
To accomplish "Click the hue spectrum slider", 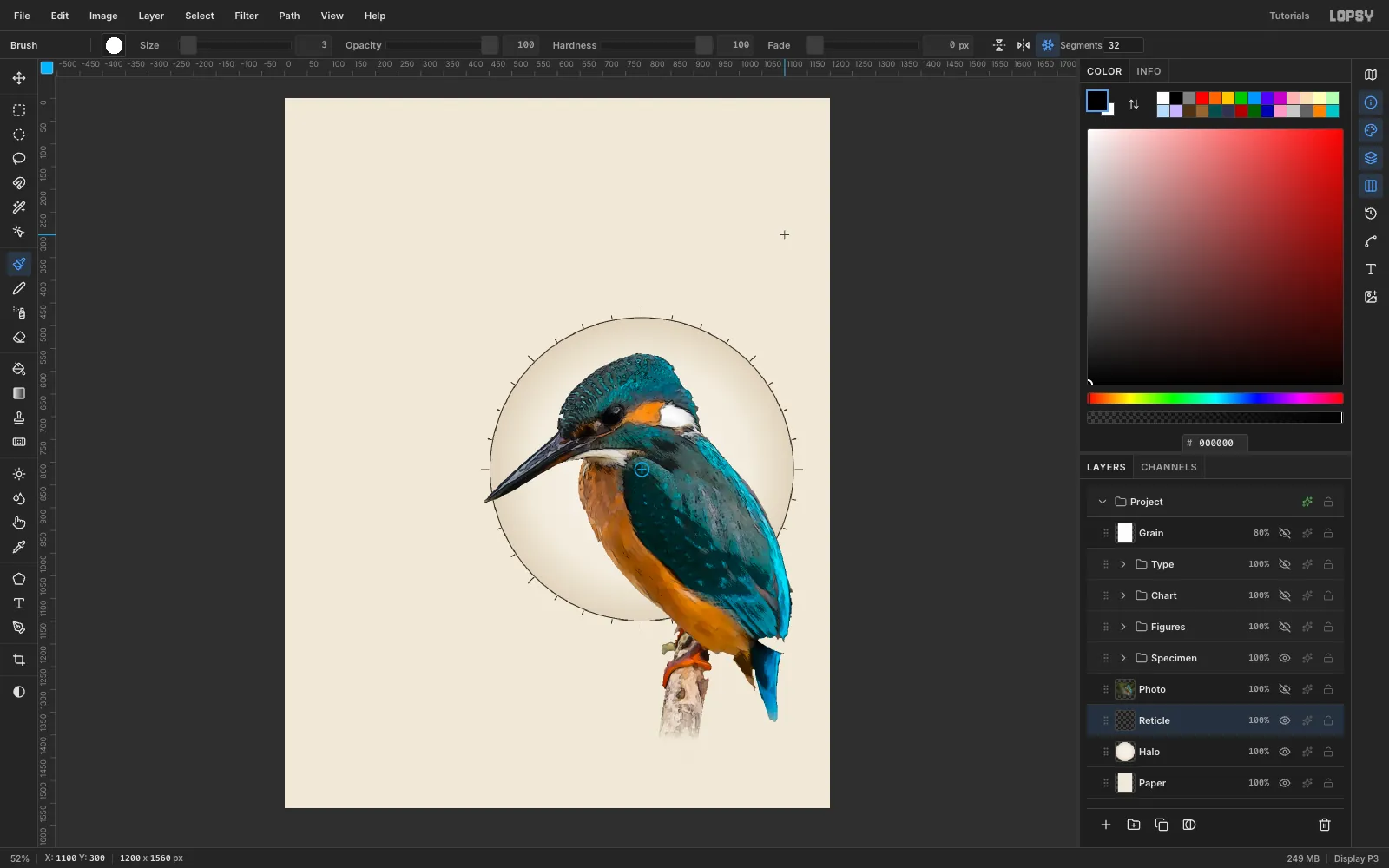I will (x=1215, y=398).
